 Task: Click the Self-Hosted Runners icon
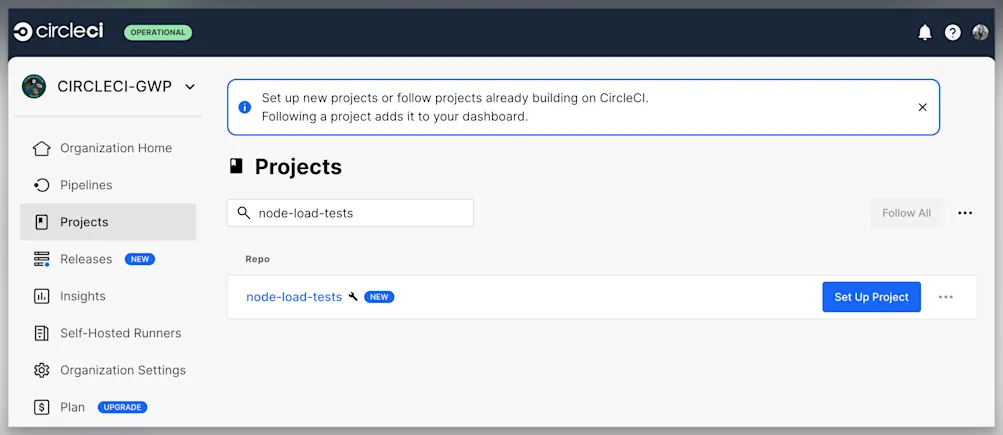[x=42, y=333]
